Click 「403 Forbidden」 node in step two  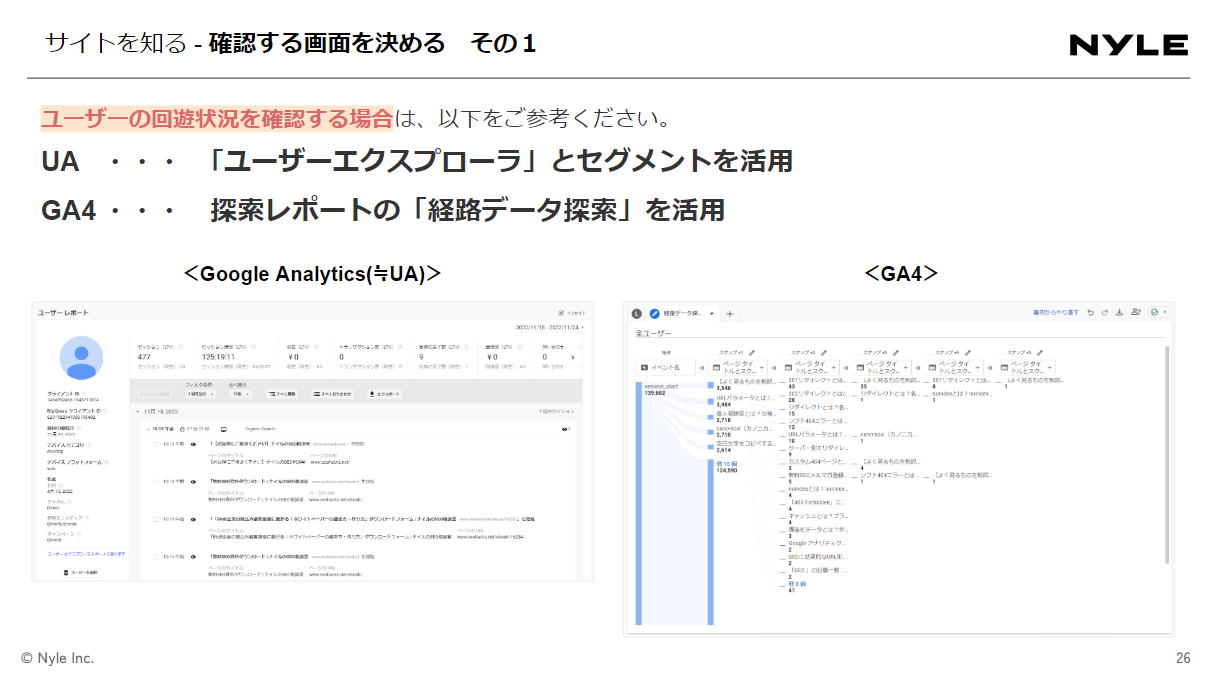(x=817, y=502)
